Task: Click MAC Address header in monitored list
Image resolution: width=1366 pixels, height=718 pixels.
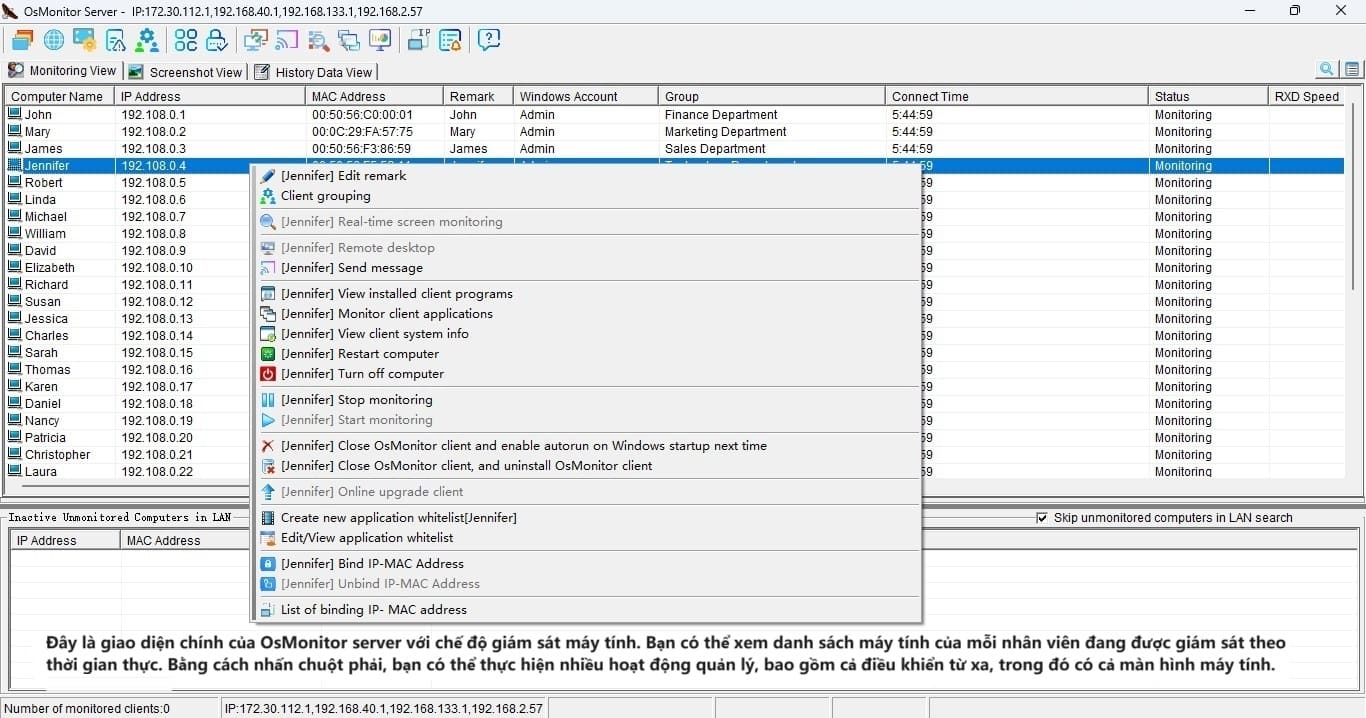Action: coord(374,97)
